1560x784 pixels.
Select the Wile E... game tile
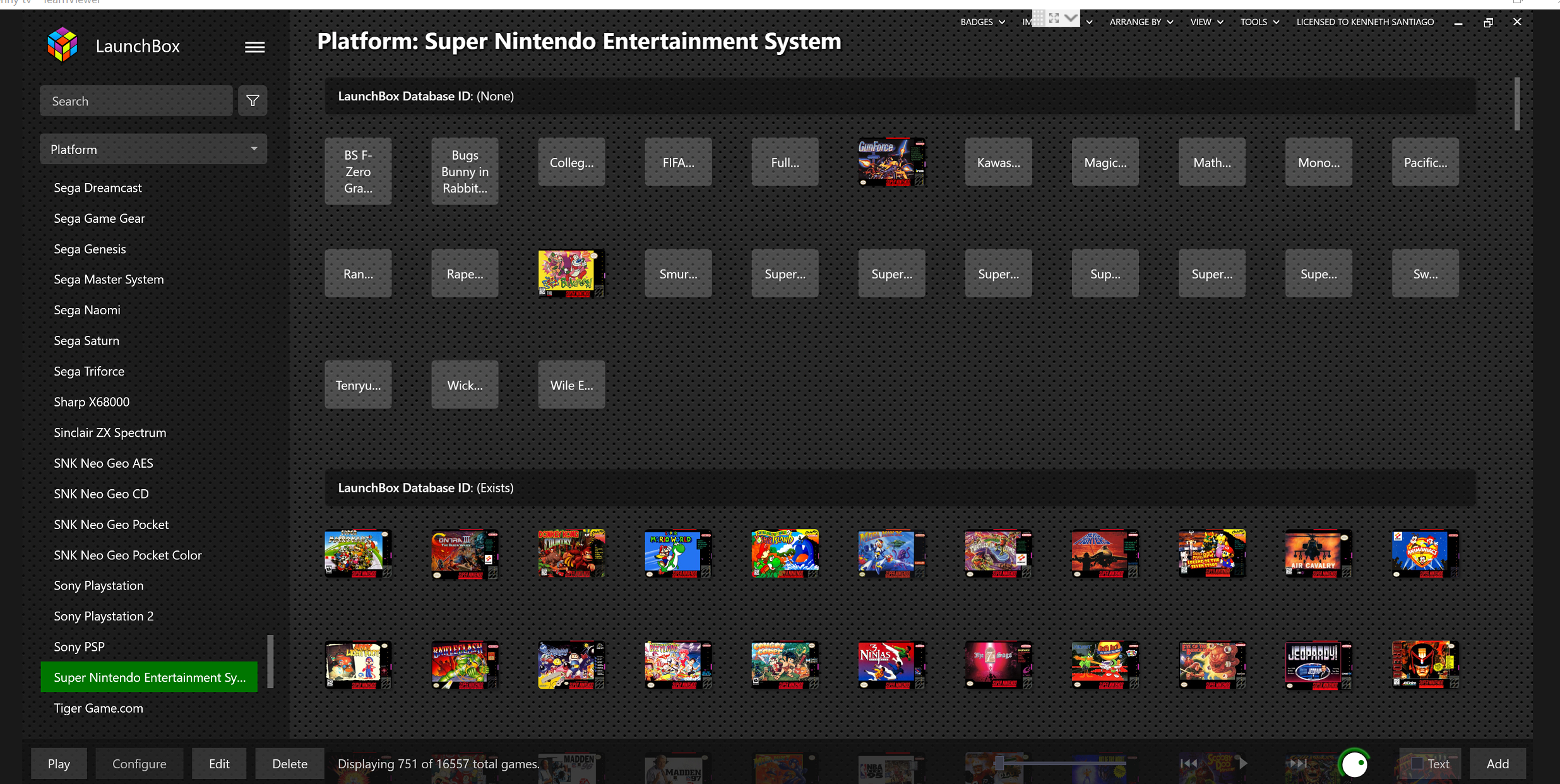pos(571,385)
